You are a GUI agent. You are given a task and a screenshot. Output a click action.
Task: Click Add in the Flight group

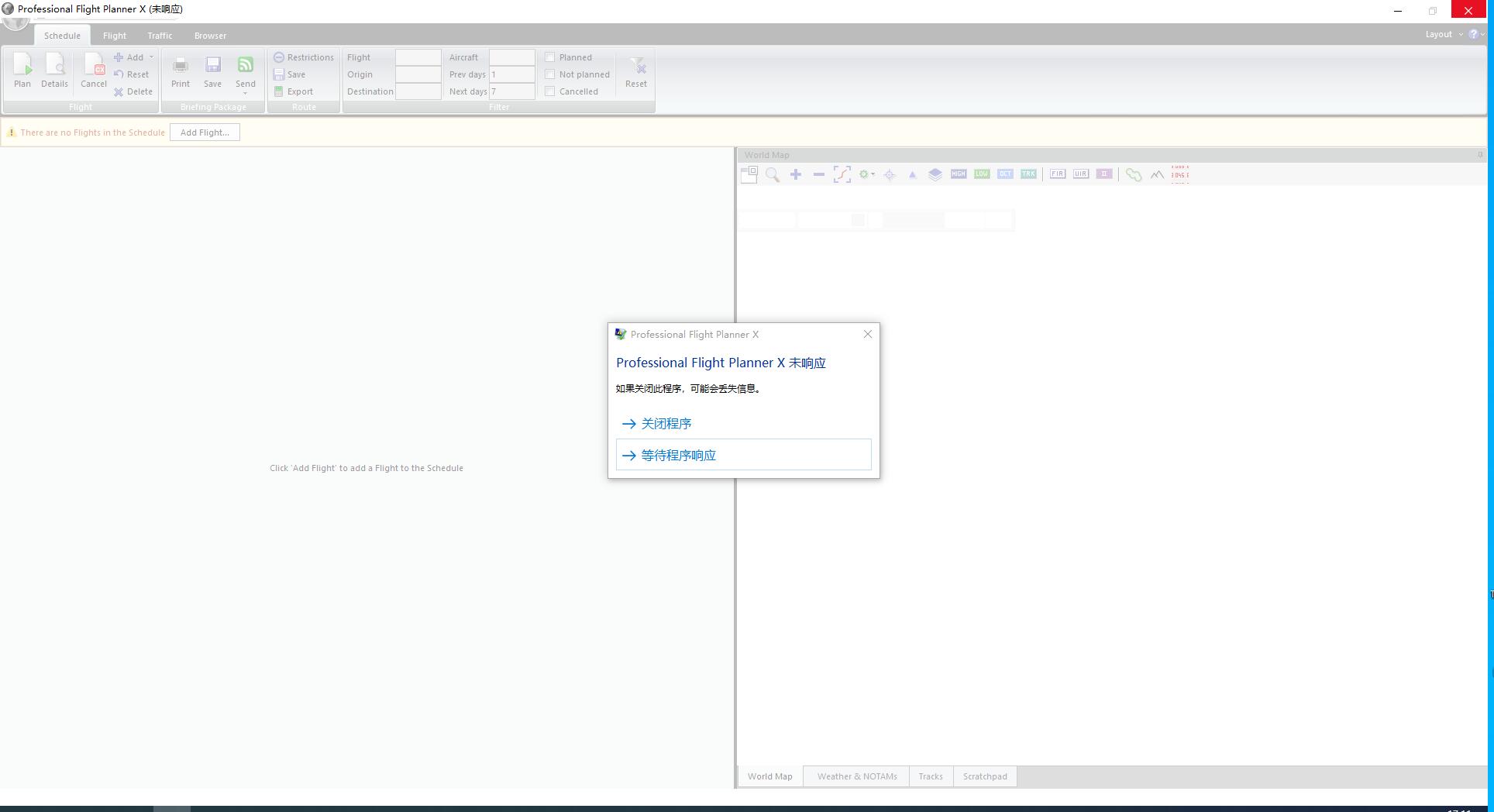click(x=129, y=57)
